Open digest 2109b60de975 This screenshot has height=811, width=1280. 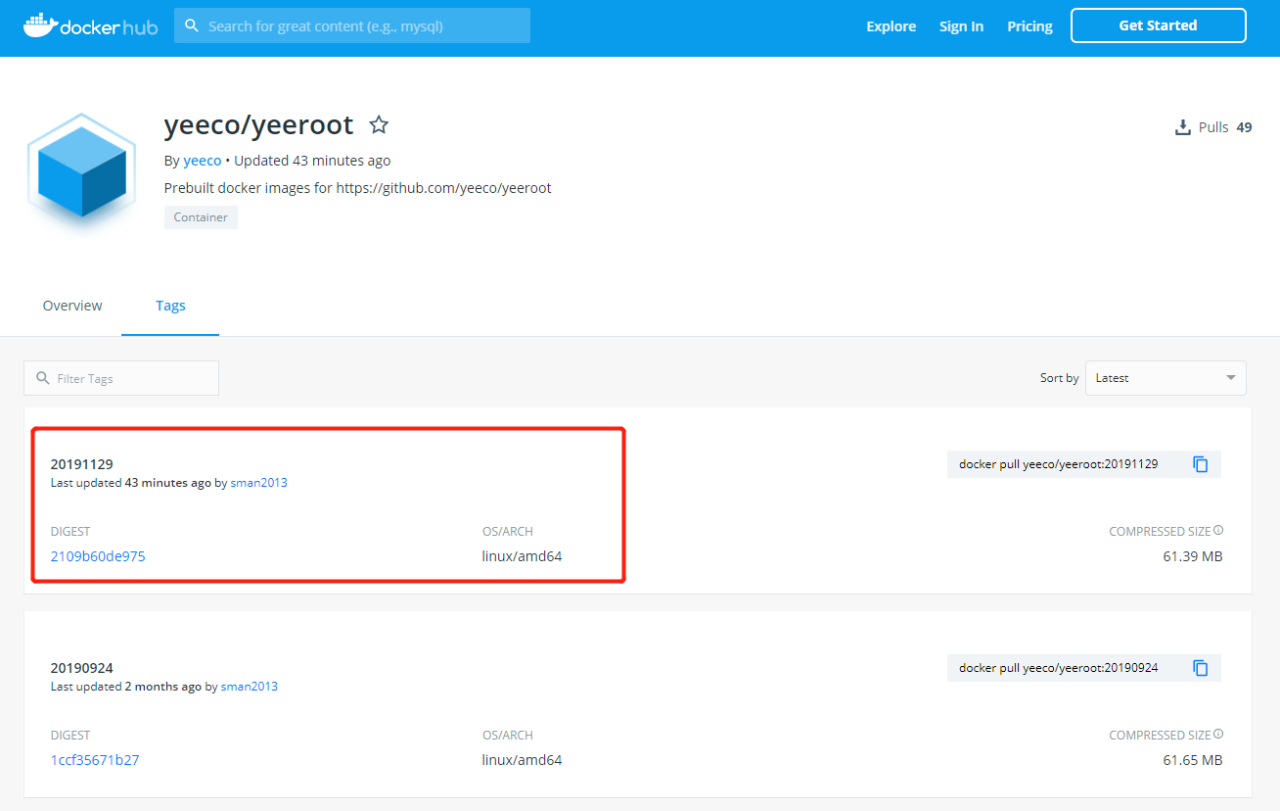(98, 556)
